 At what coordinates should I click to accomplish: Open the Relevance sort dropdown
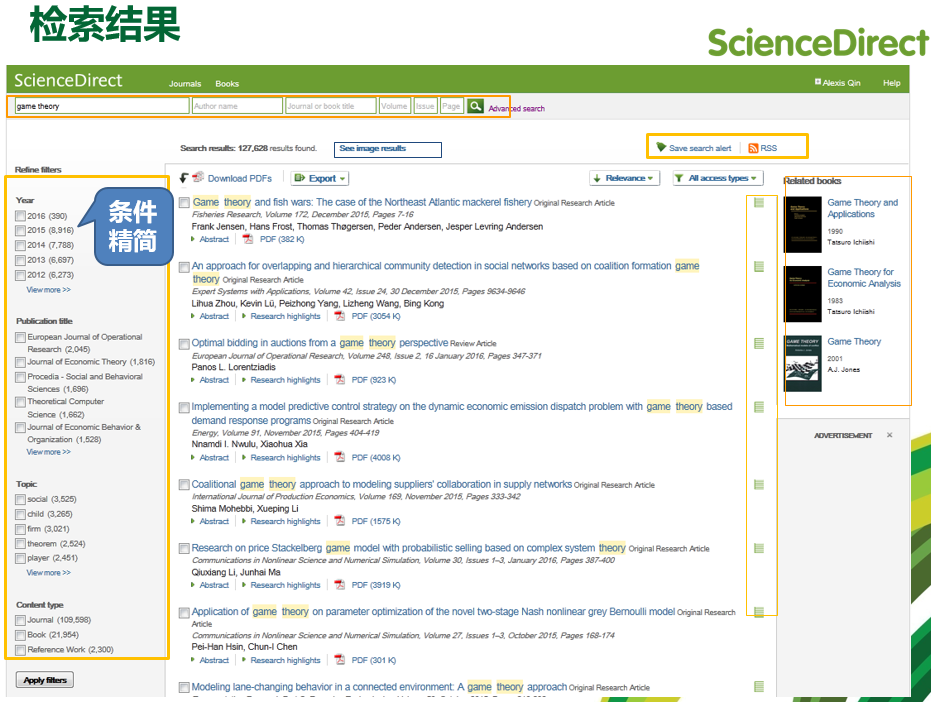coord(624,178)
